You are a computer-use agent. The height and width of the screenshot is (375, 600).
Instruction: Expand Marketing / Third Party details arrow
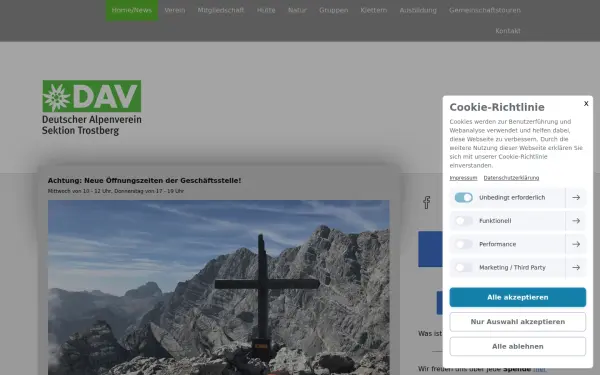[x=576, y=267]
